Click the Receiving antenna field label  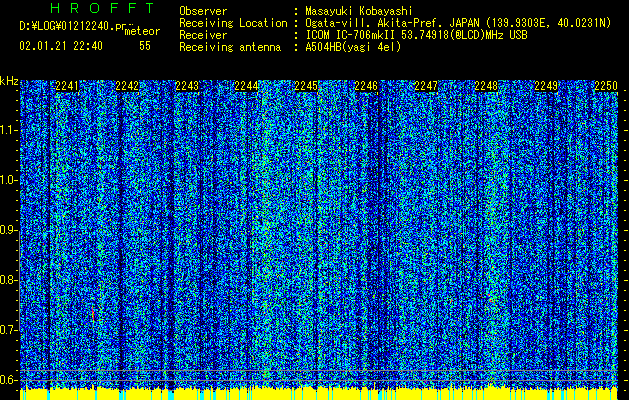[x=230, y=47]
